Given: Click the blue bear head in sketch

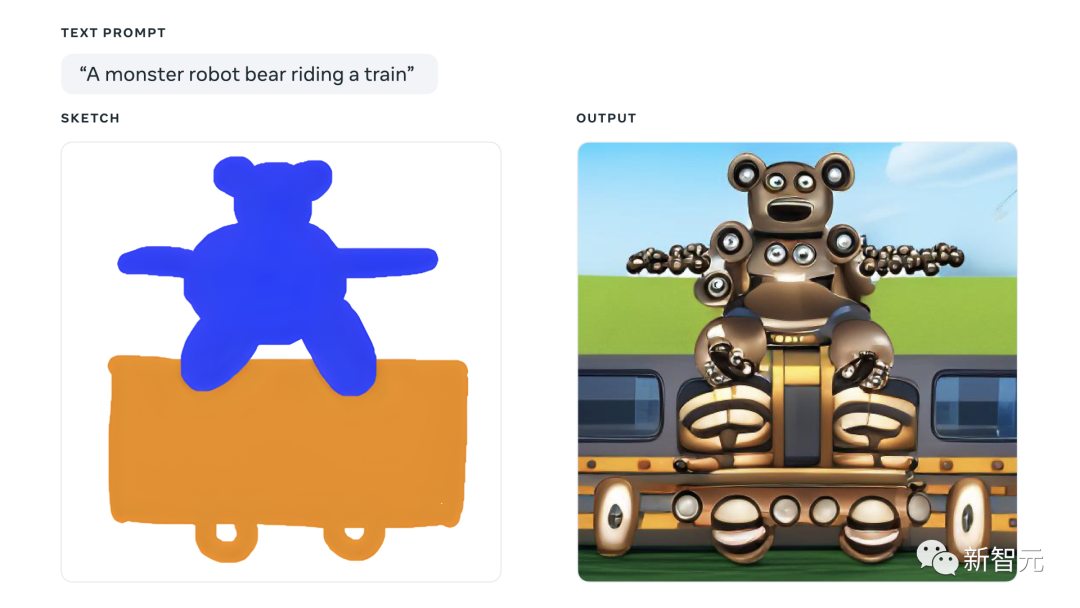Looking at the screenshot, I should tap(273, 188).
